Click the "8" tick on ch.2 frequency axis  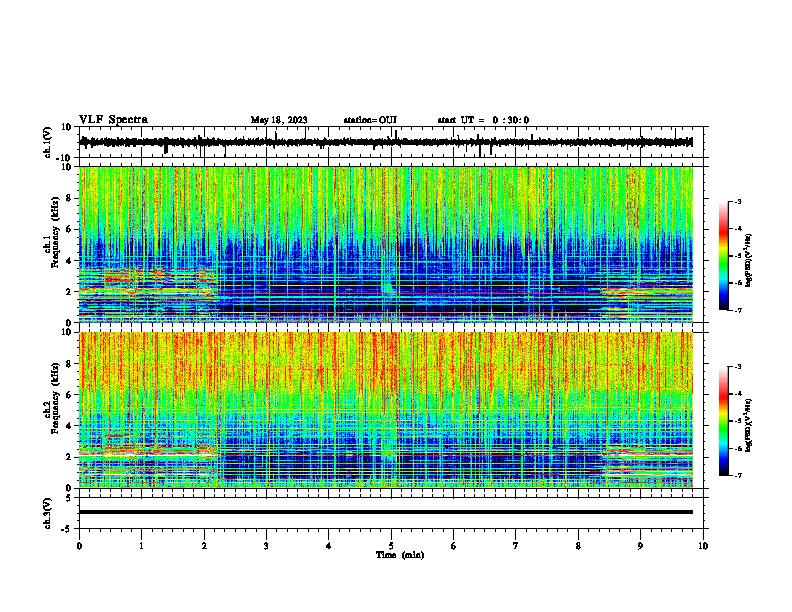tap(69, 364)
